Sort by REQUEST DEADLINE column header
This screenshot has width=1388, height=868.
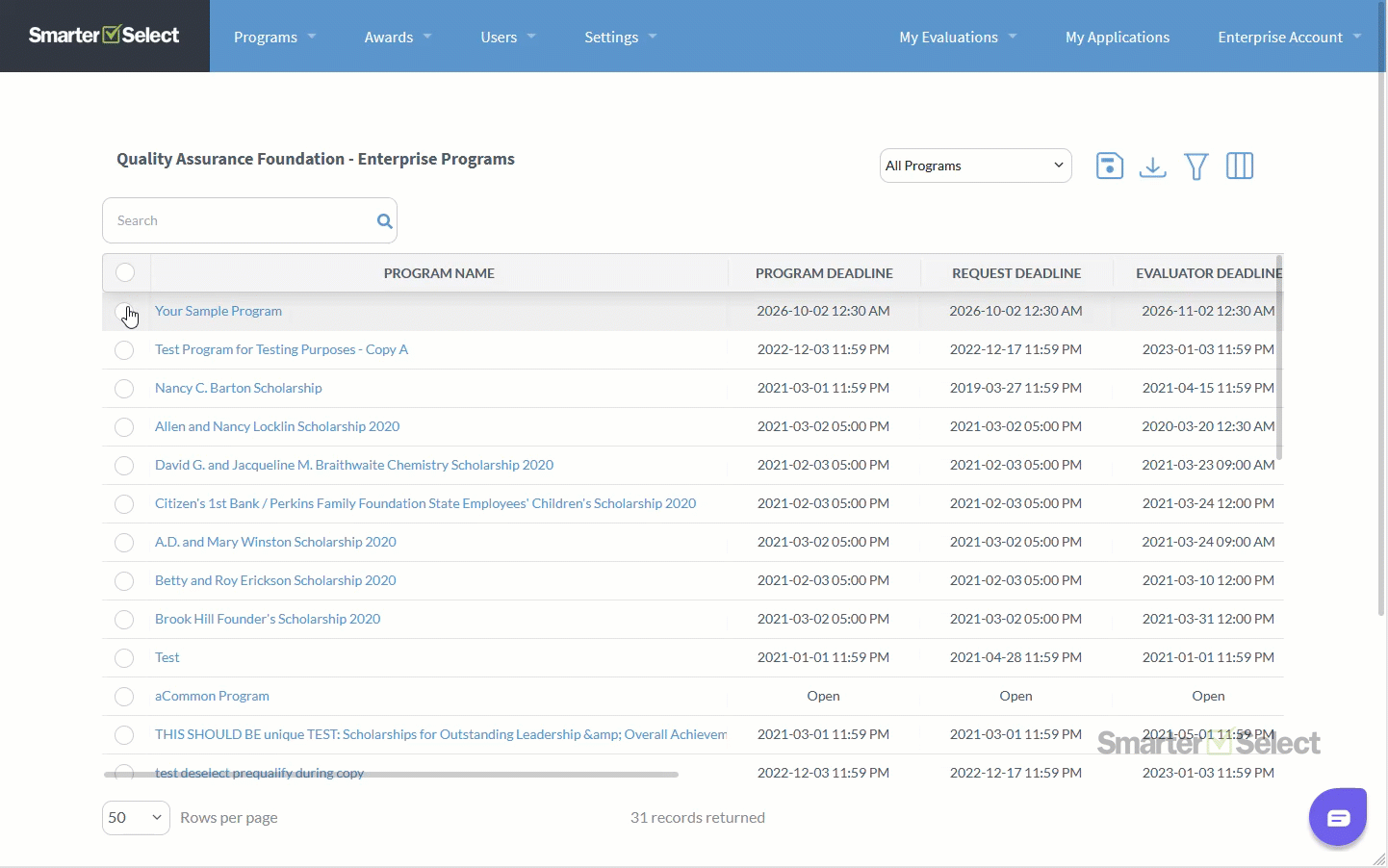(1016, 273)
